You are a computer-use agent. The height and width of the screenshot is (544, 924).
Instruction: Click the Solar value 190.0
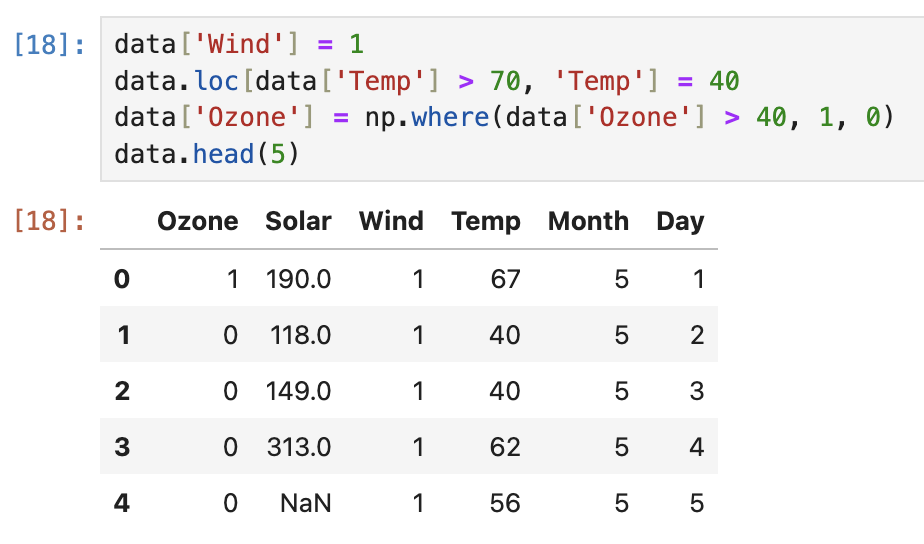pyautogui.click(x=299, y=279)
